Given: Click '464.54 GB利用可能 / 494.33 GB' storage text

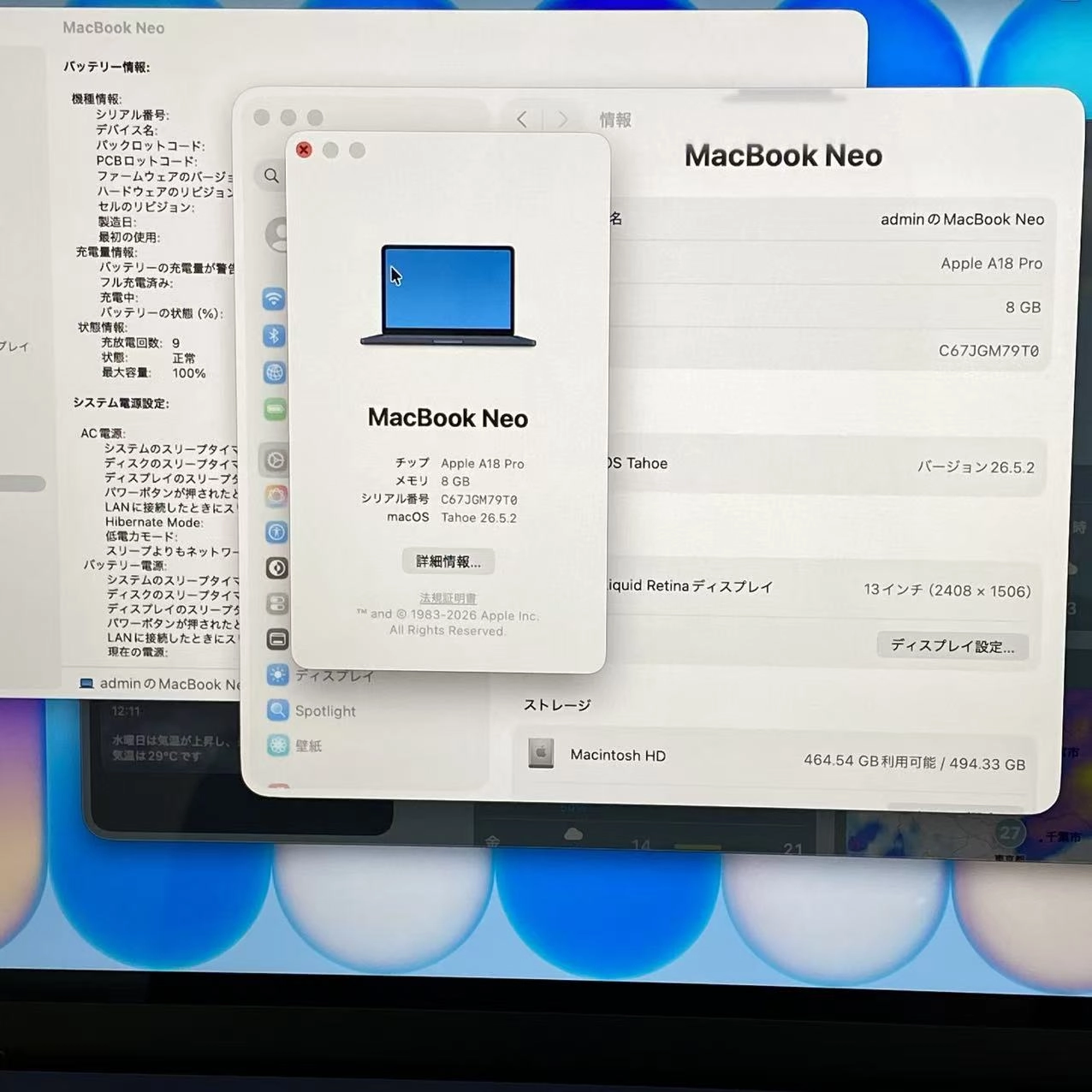Looking at the screenshot, I should coord(914,762).
